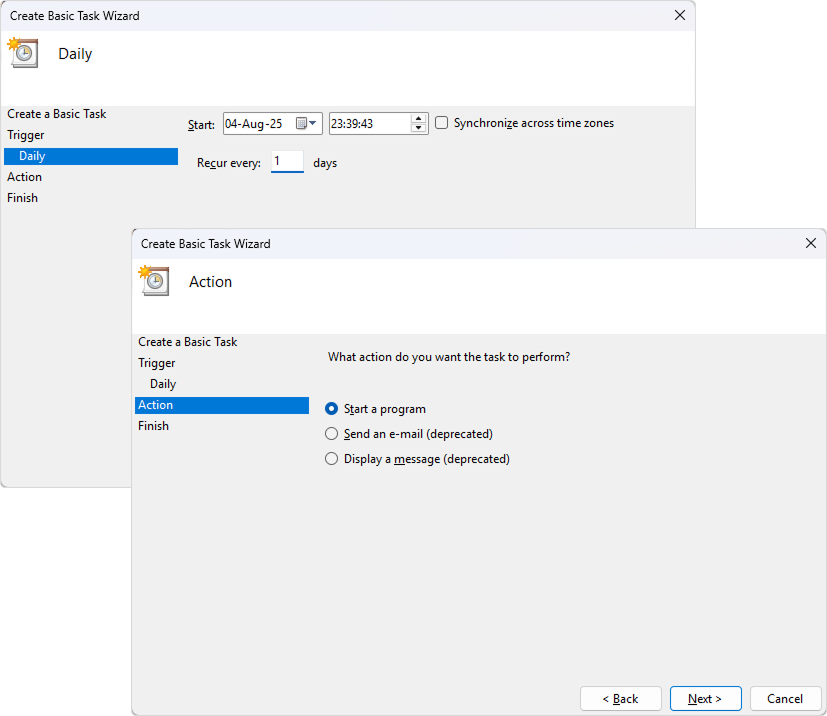Click the Back button
The image size is (827, 716).
(x=620, y=698)
